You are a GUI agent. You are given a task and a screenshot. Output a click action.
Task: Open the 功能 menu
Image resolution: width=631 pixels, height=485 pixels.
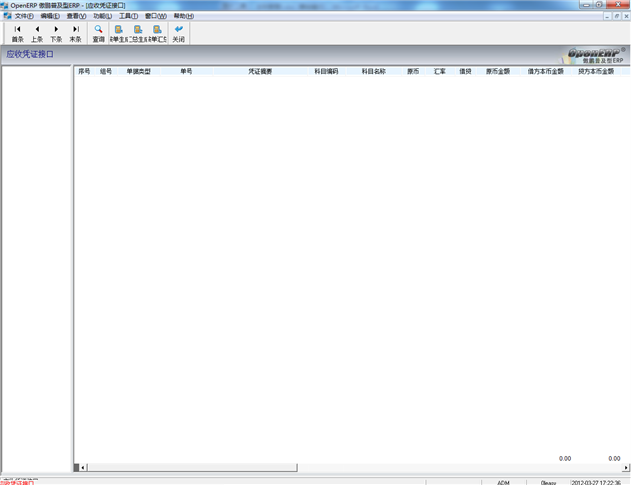click(x=102, y=16)
